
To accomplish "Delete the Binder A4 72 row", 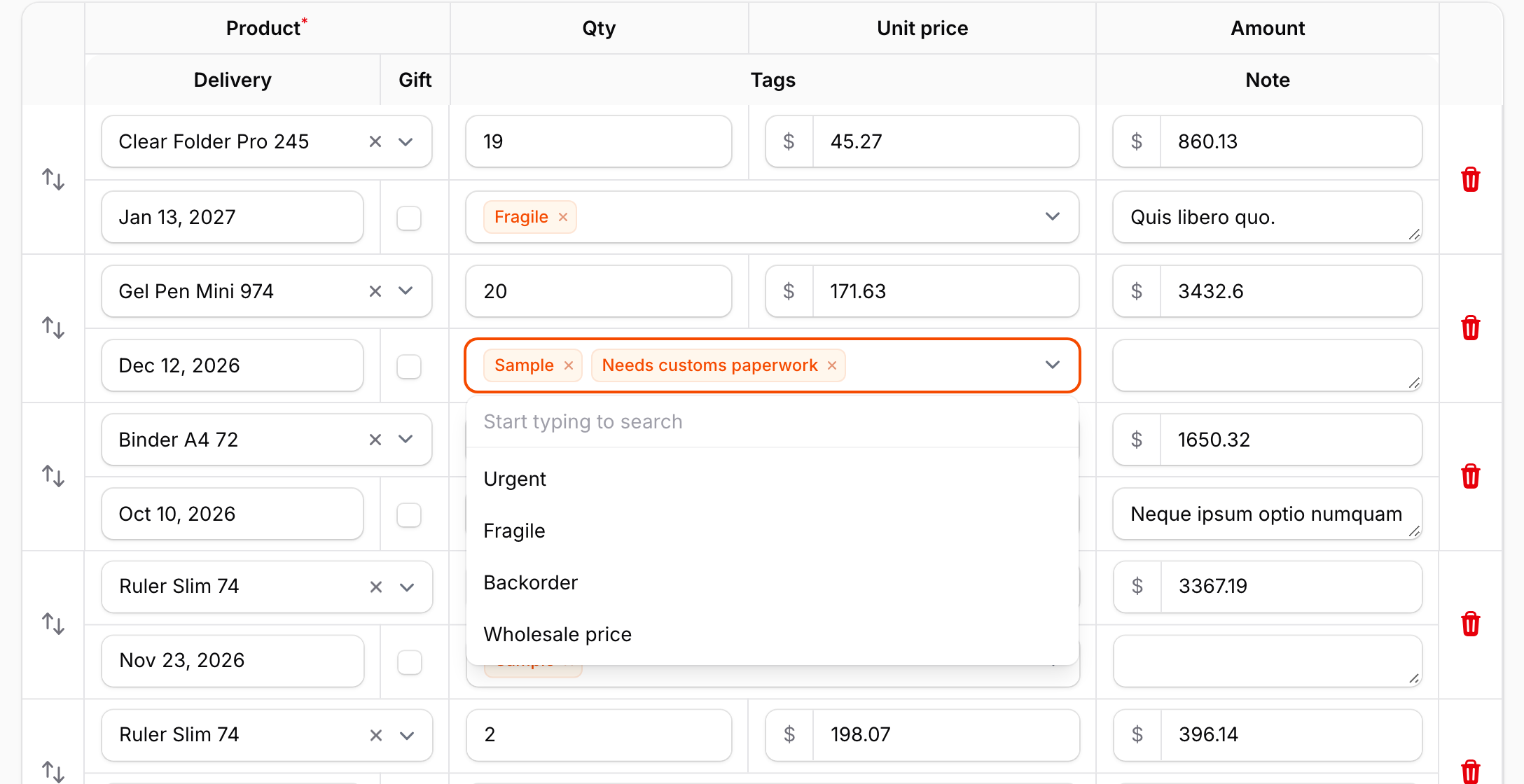I will (1470, 476).
